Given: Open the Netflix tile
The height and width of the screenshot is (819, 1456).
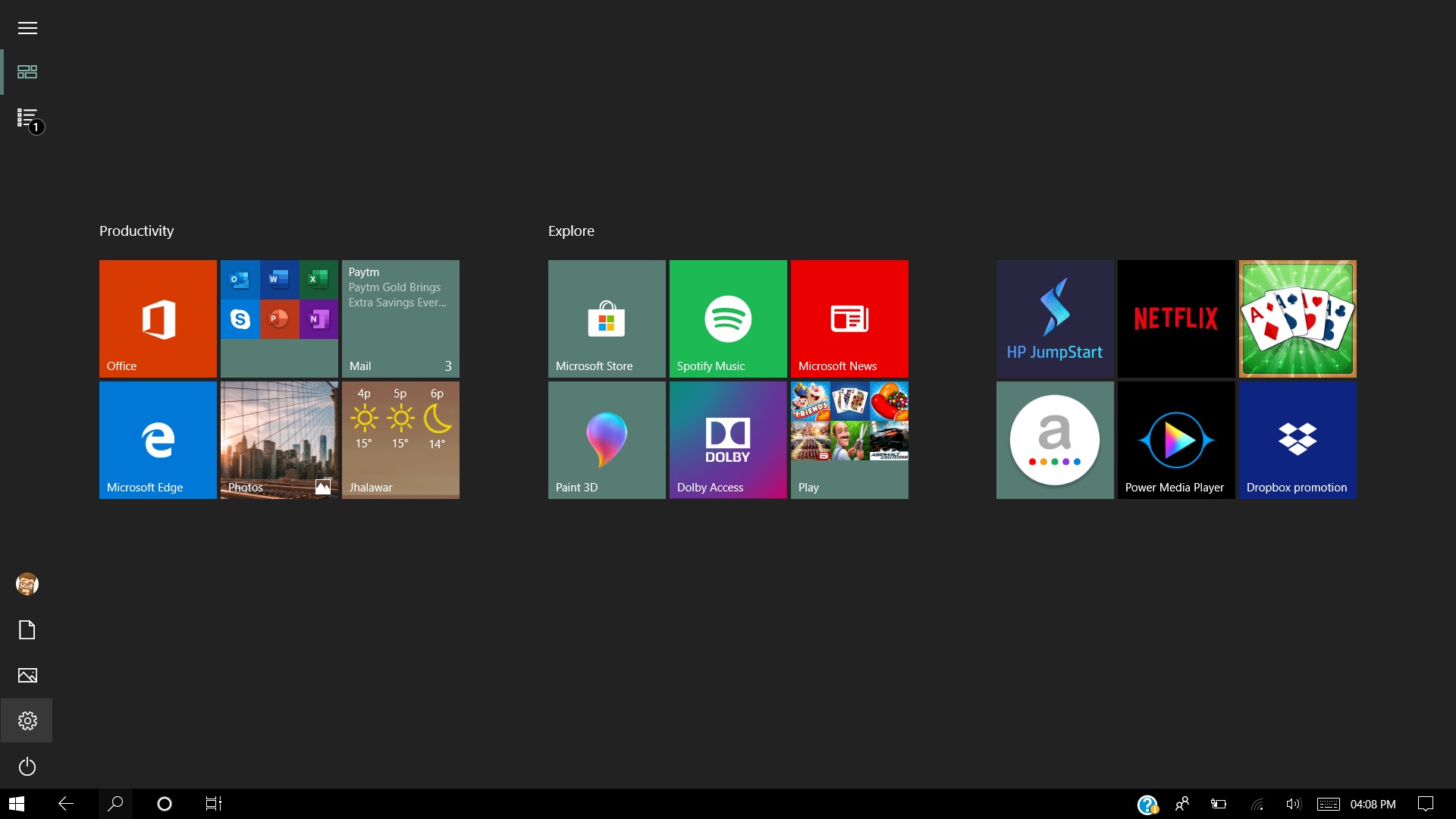Looking at the screenshot, I should [x=1176, y=318].
